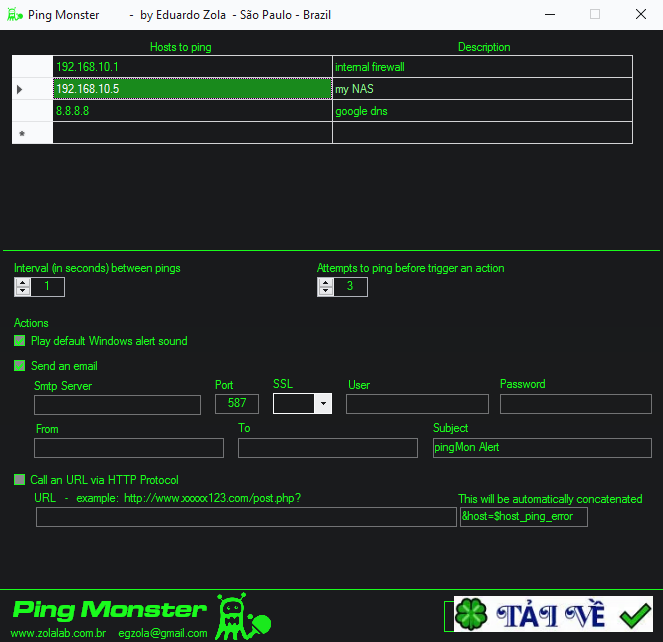663x642 pixels.
Task: Click the Ping Monster mascot logo
Action: point(243,617)
